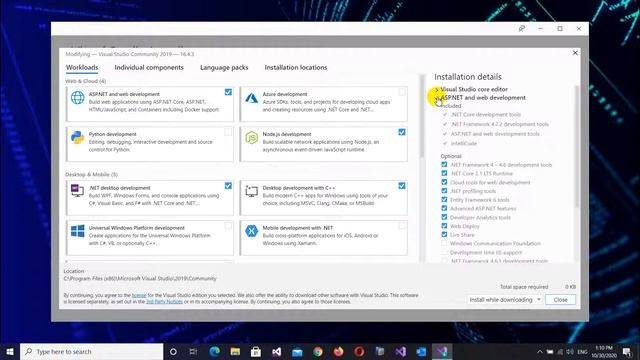The image size is (640, 360).
Task: Check Universal Windows Platform development workload
Action: click(228, 226)
